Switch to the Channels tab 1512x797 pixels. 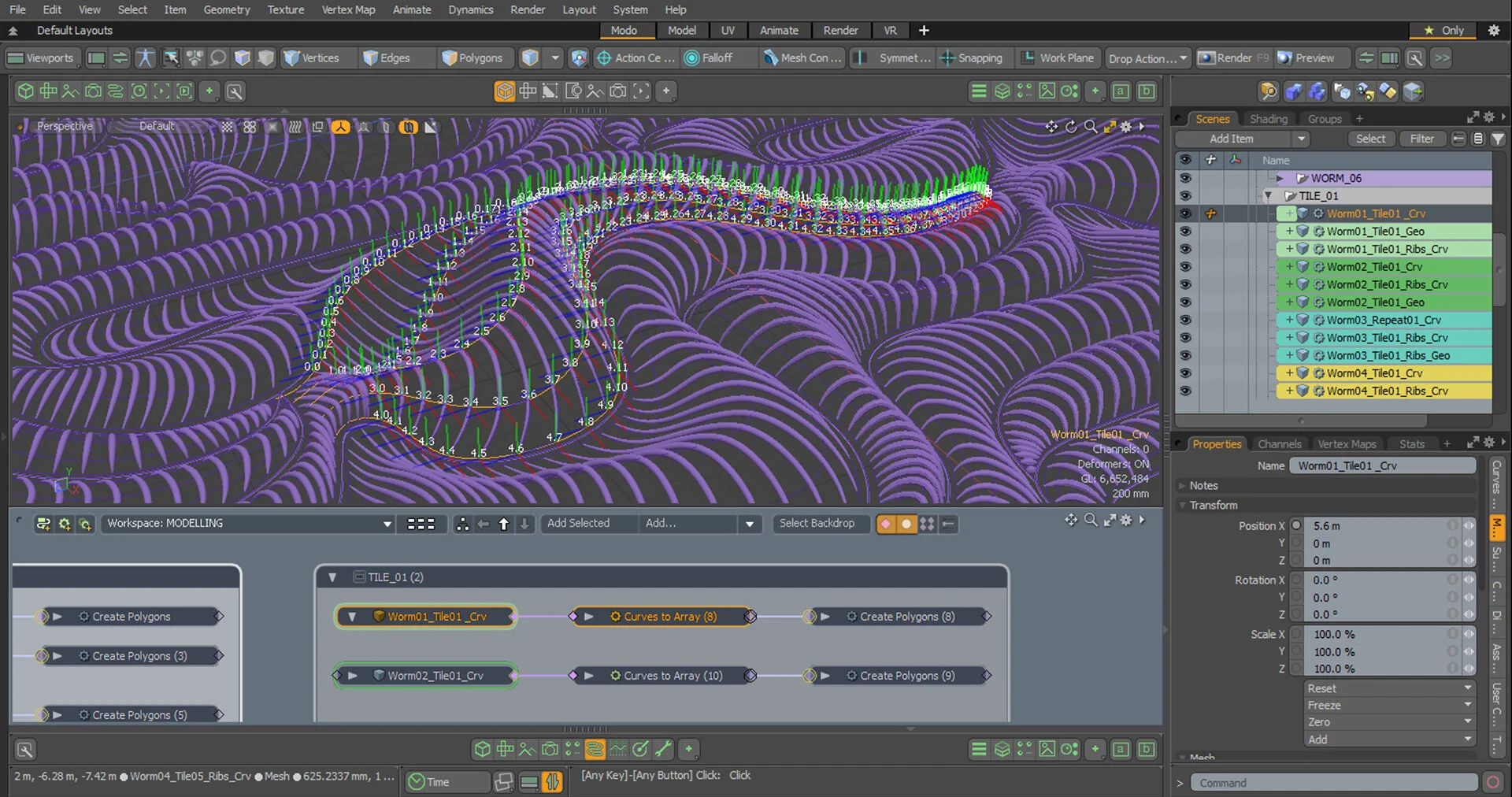point(1279,444)
